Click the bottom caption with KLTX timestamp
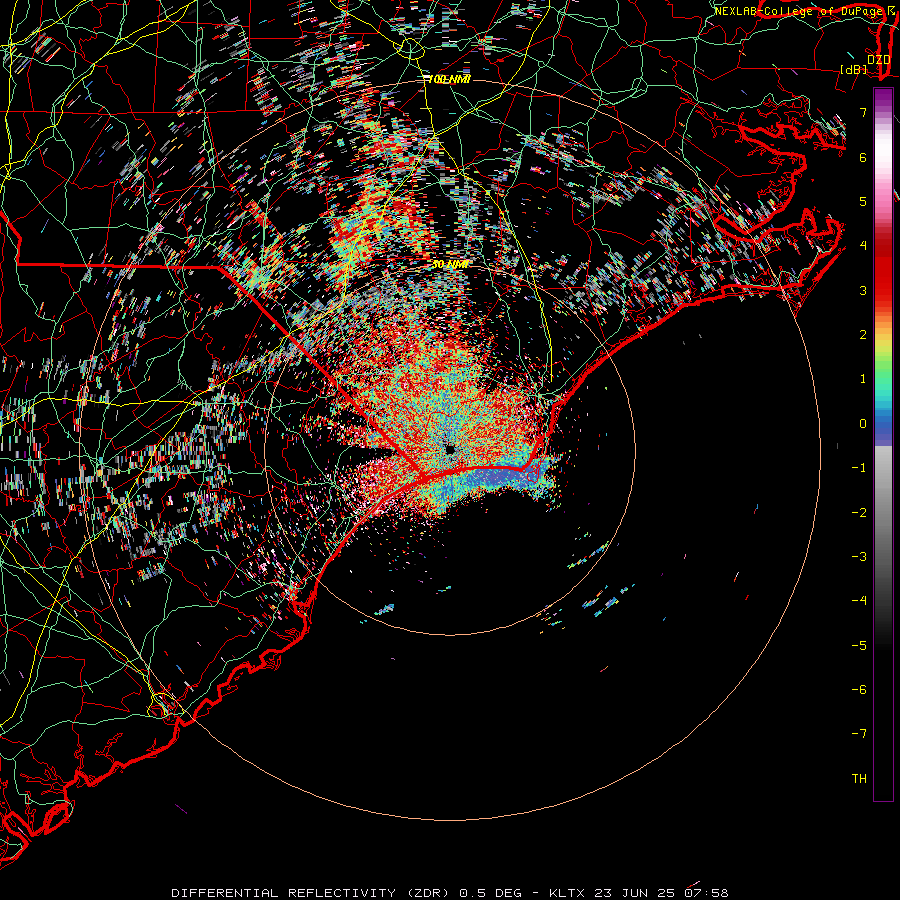This screenshot has width=900, height=900. click(x=450, y=893)
